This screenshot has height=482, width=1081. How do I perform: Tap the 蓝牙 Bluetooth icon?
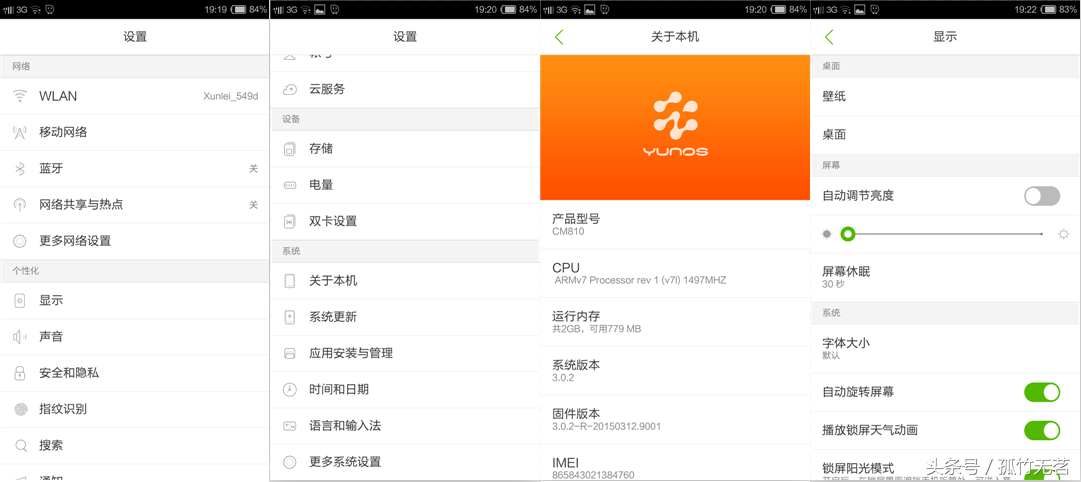(20, 168)
